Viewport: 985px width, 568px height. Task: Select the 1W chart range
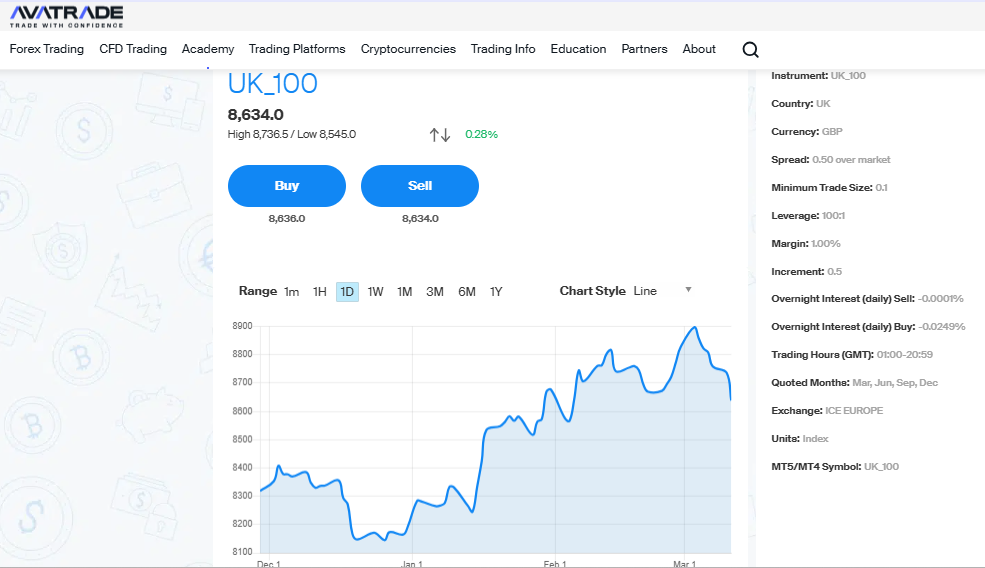376,292
